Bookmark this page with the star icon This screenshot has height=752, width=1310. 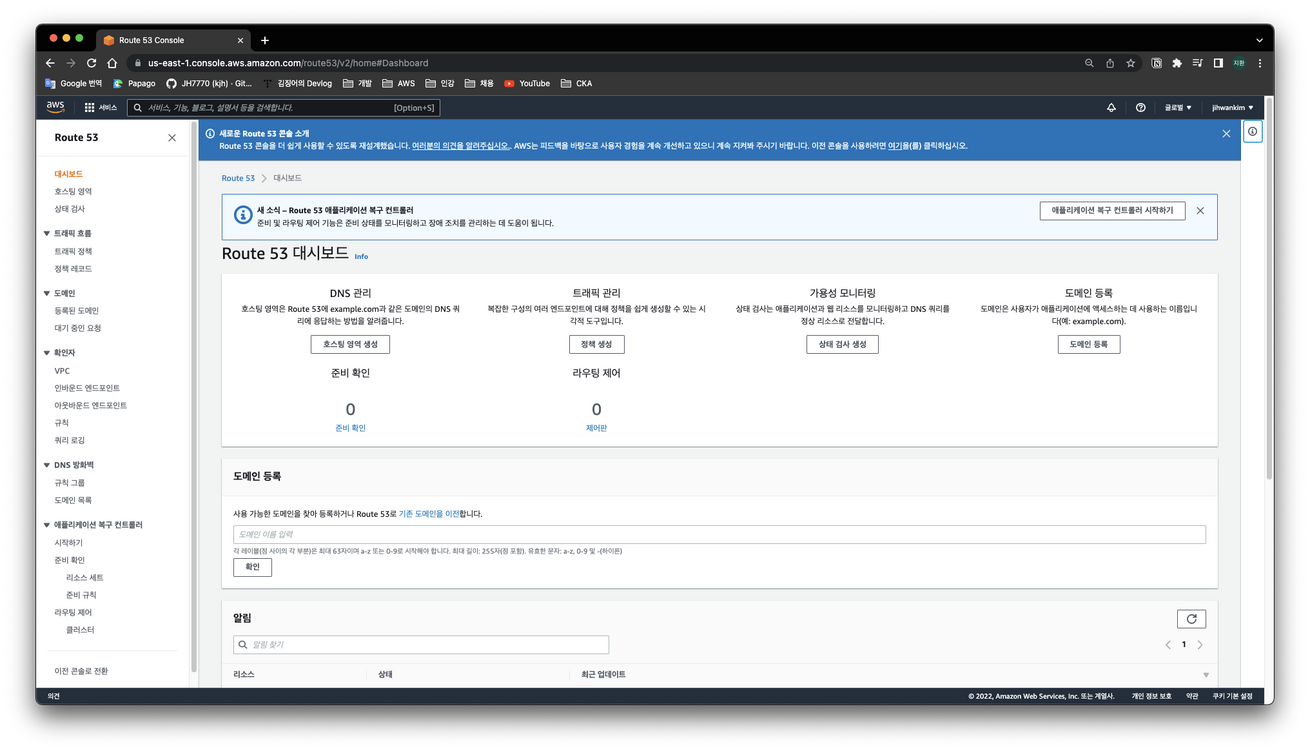(1130, 63)
